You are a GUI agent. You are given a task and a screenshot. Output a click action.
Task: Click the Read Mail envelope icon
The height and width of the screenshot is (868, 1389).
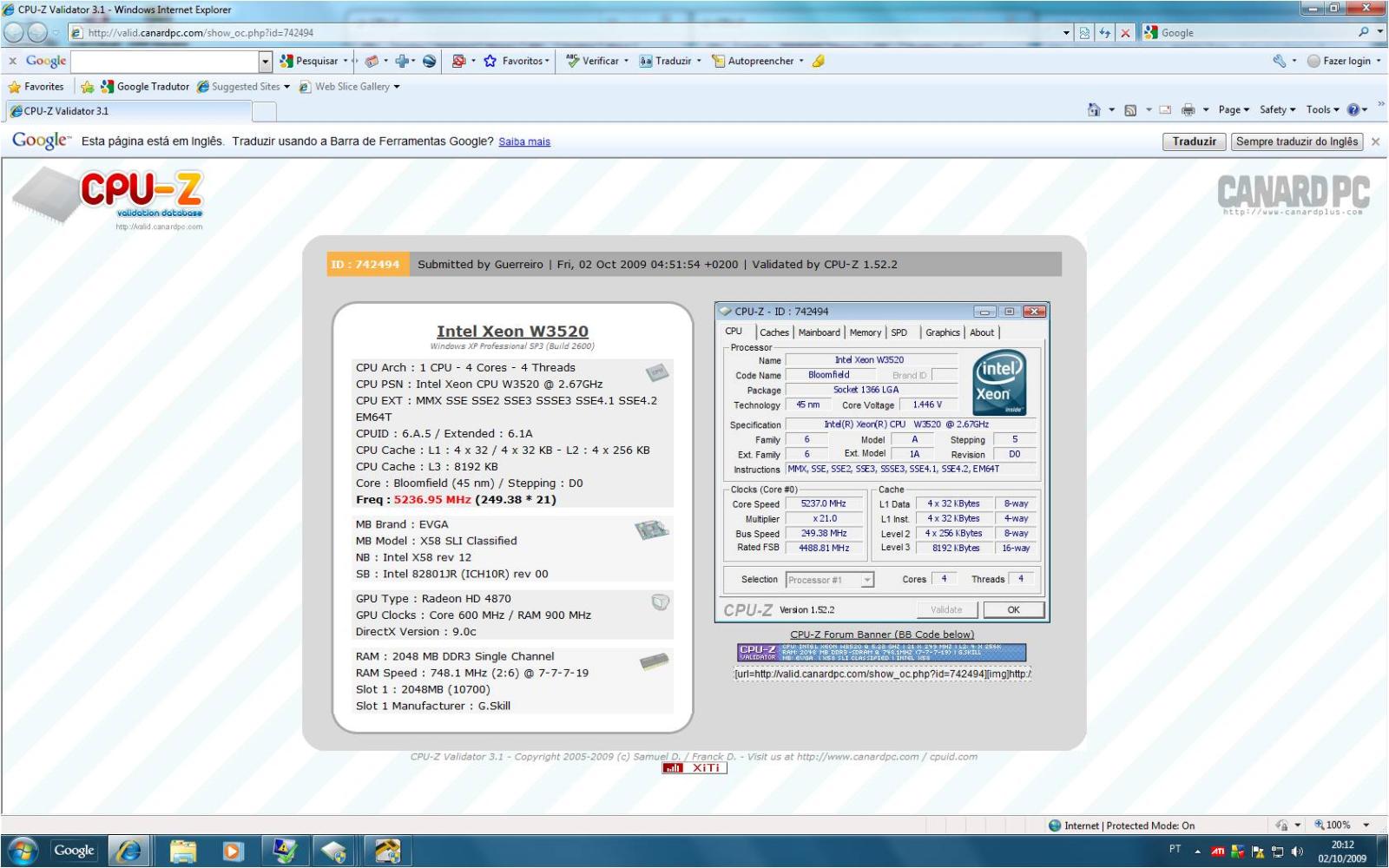tap(1165, 109)
